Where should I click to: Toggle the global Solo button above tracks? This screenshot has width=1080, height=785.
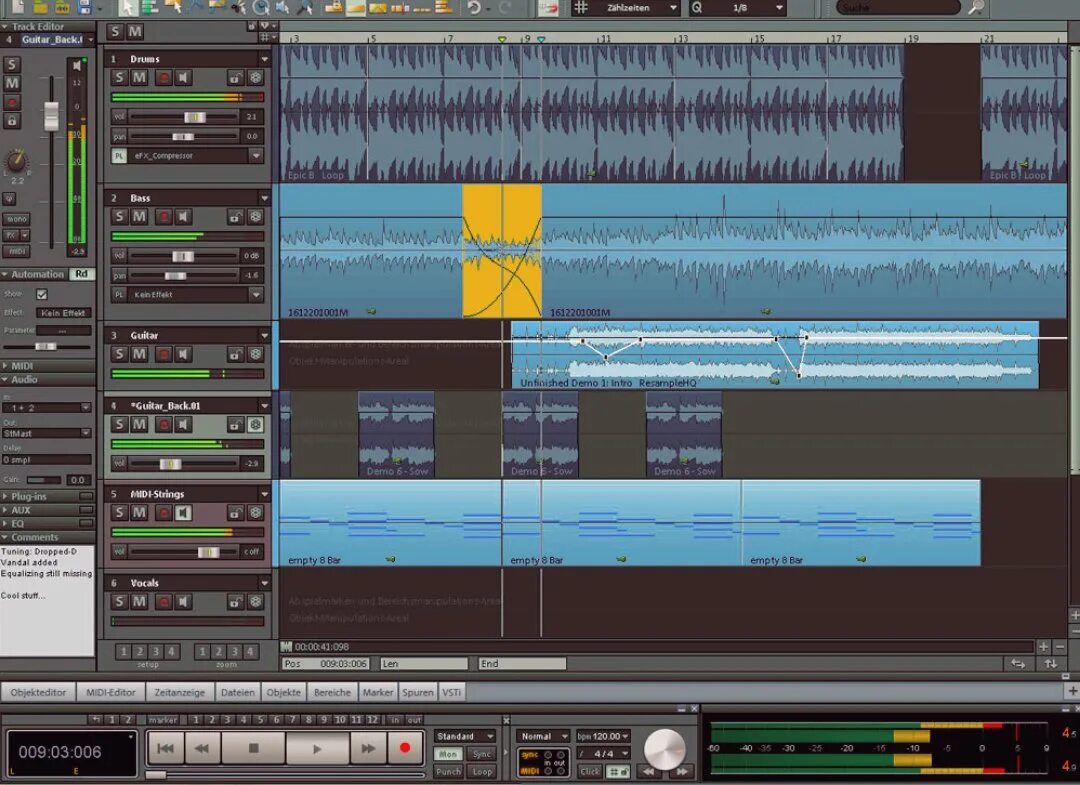(x=115, y=31)
